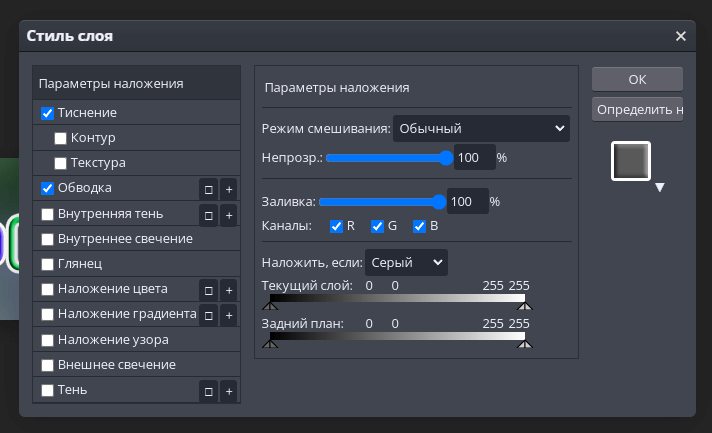Uncheck the Обводка checkbox
The height and width of the screenshot is (433, 712).
47,188
